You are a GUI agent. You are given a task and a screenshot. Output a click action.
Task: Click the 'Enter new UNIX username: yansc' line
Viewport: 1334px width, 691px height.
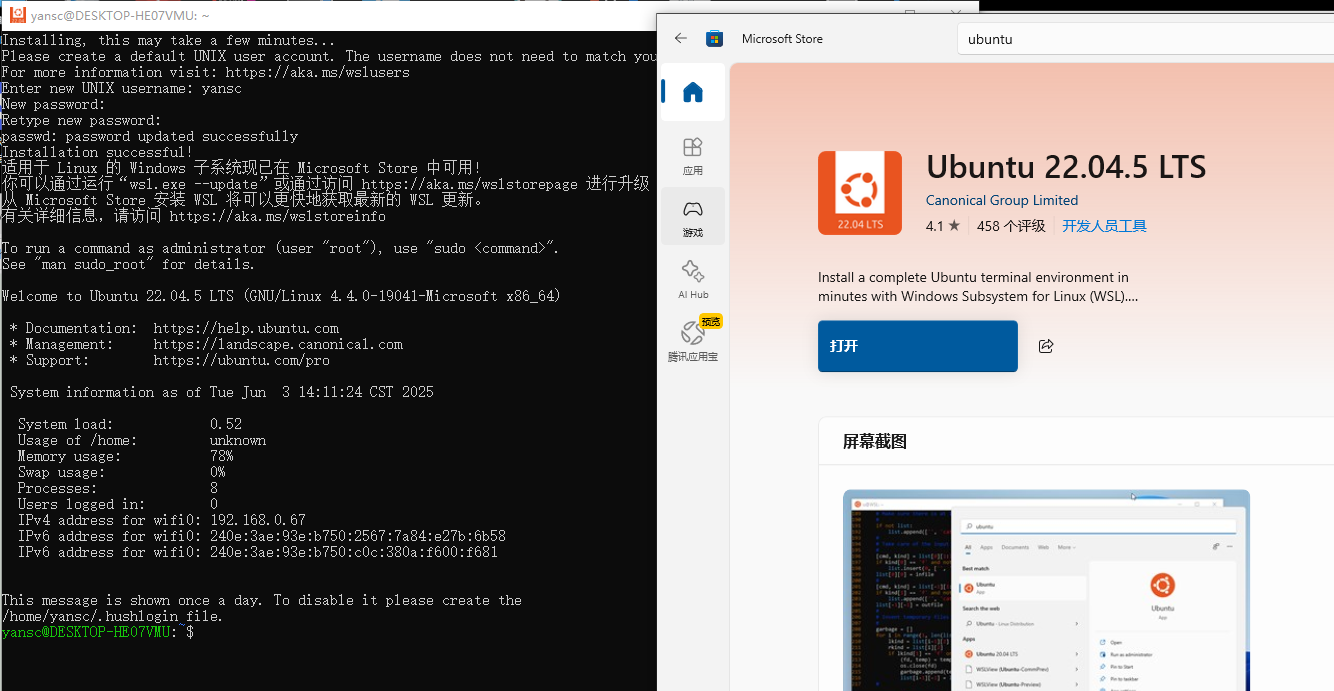coord(122,89)
